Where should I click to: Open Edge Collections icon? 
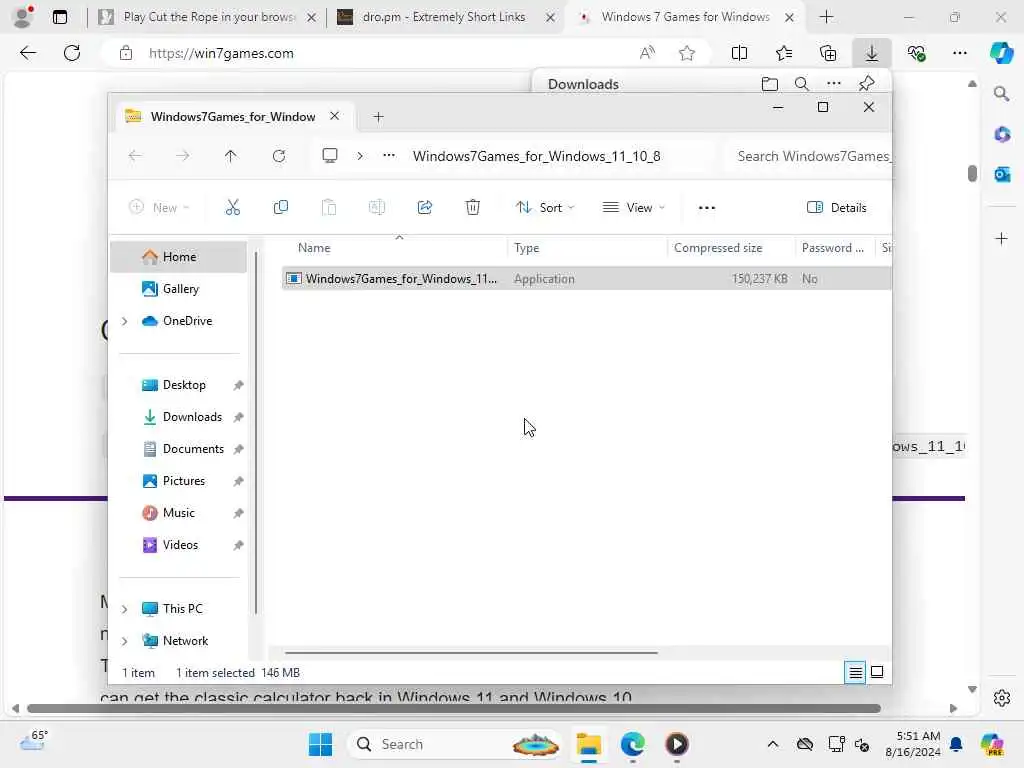[828, 54]
